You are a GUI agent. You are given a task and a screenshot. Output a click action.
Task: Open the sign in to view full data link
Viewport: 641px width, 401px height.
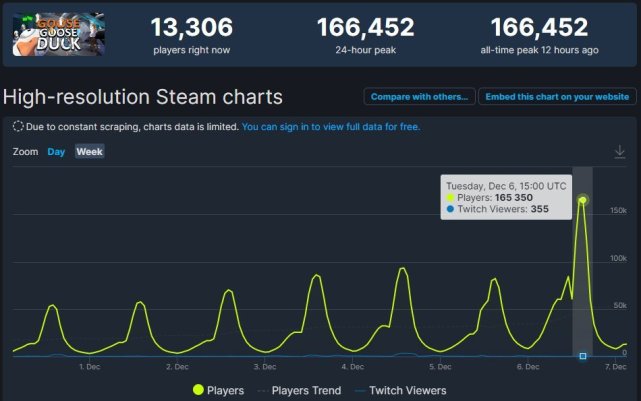pos(331,127)
